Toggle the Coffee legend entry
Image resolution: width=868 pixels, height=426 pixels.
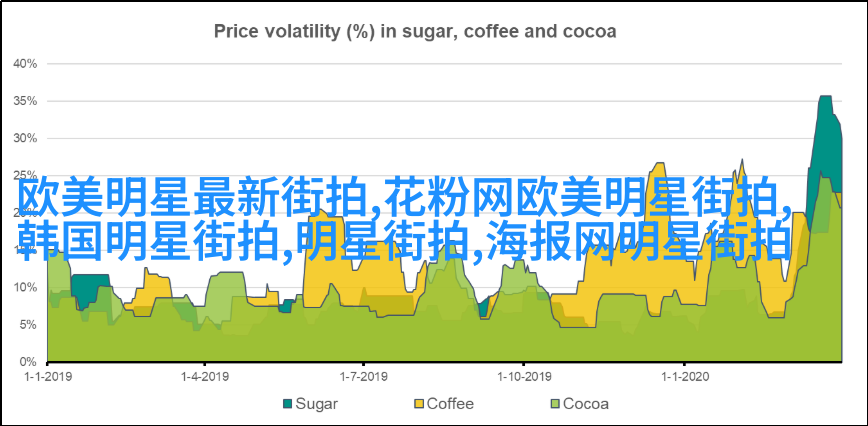443,404
